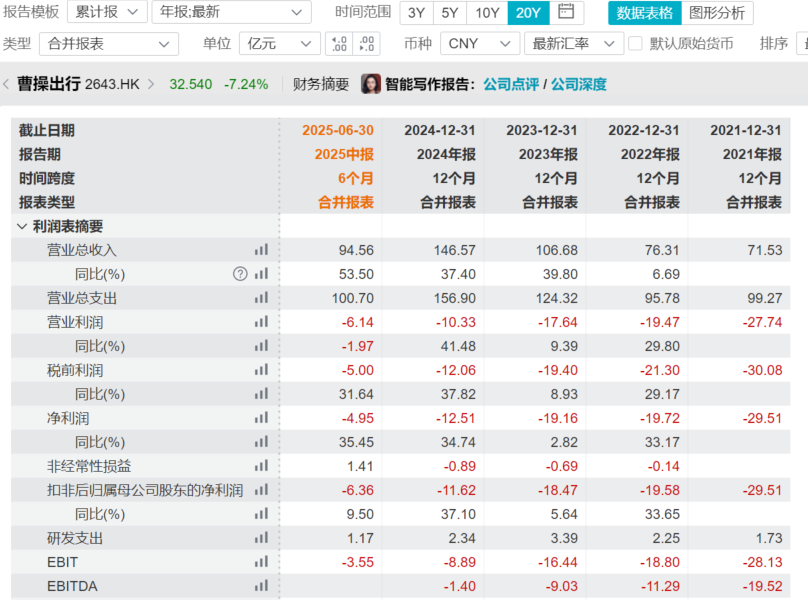Click the help question mark next to 同比(%)
Viewport: 808px width, 600px height.
[240, 274]
